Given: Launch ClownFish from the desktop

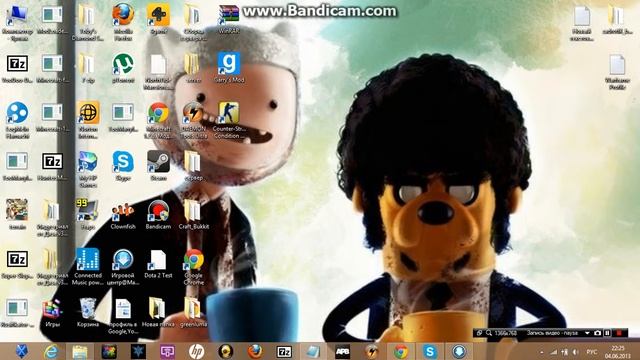Looking at the screenshot, I should tap(123, 215).
